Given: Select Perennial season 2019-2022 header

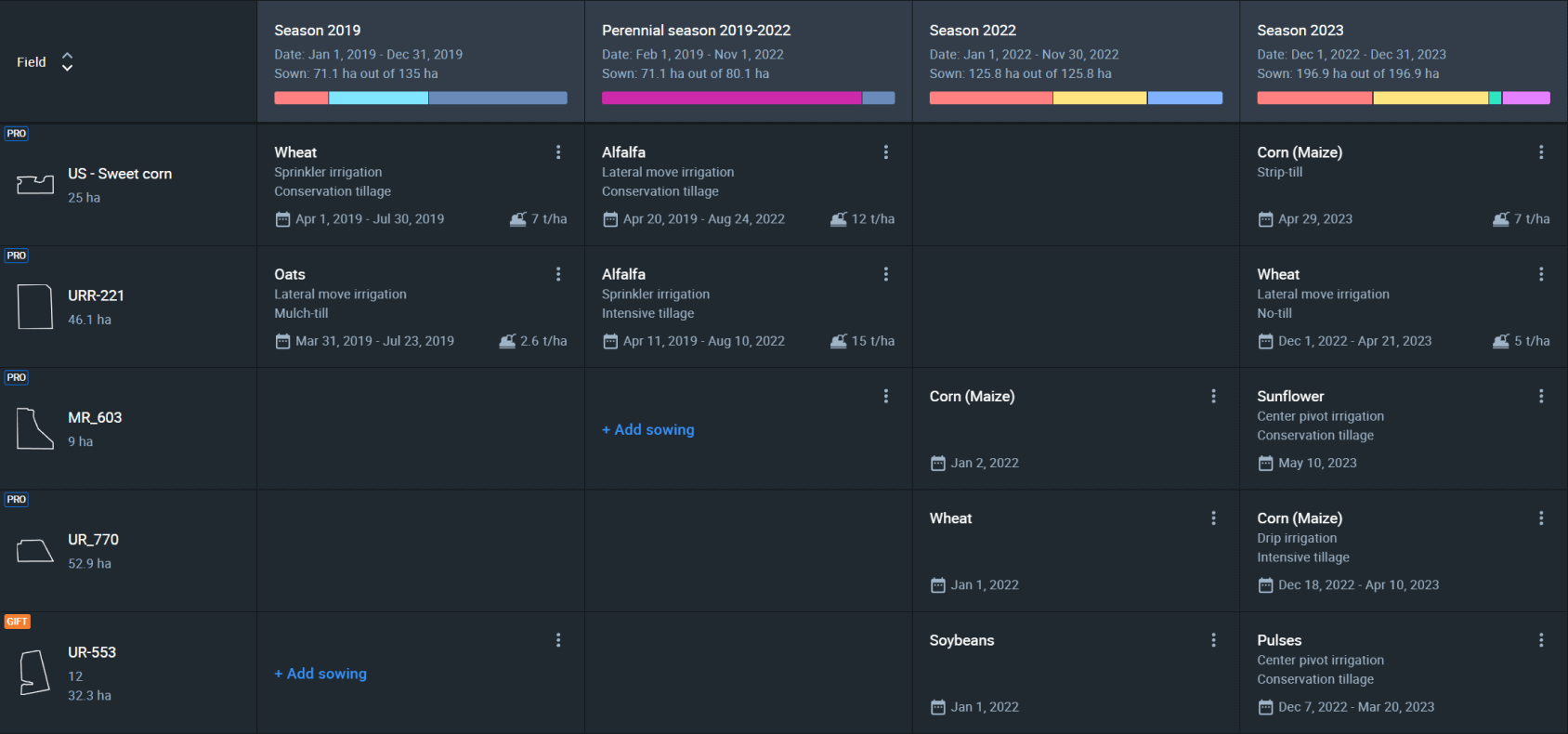Looking at the screenshot, I should [749, 61].
